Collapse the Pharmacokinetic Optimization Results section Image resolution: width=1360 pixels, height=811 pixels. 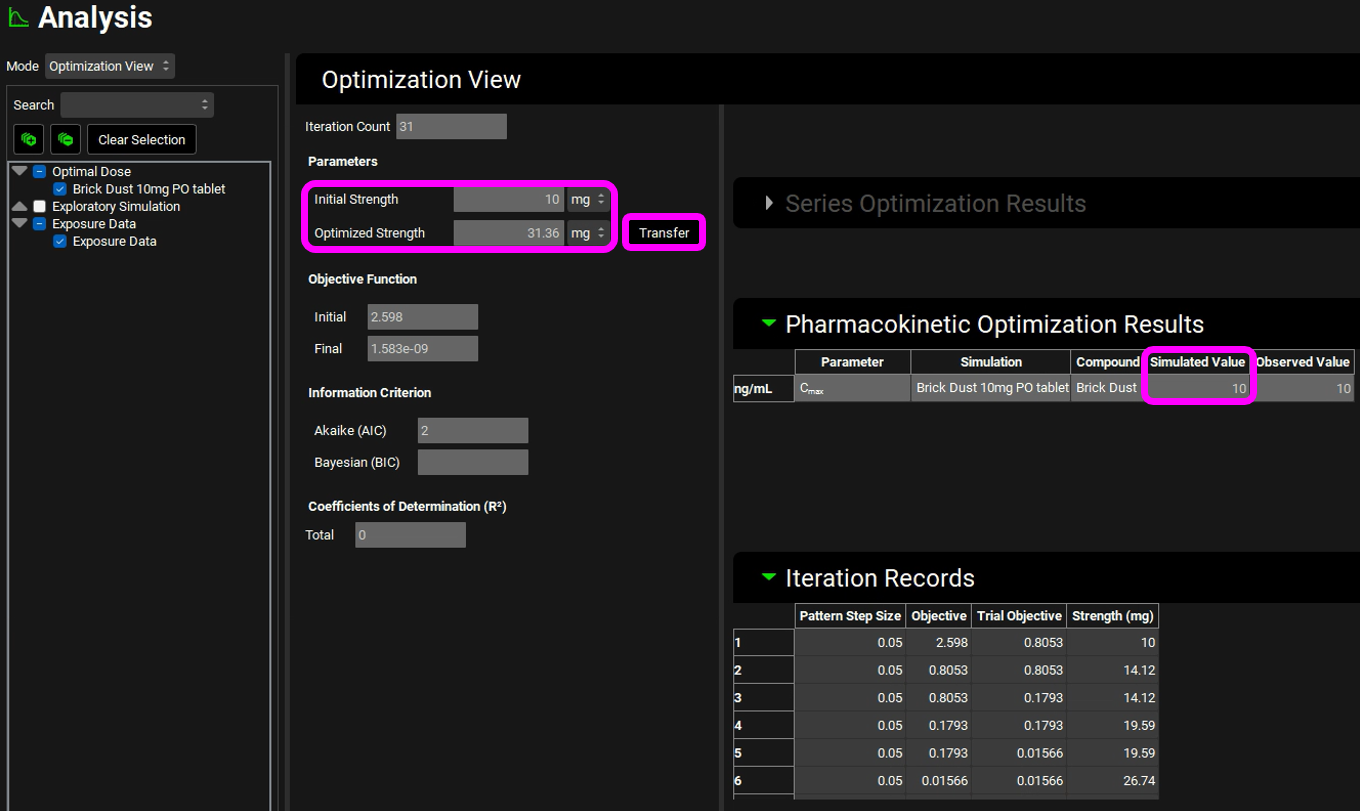pyautogui.click(x=768, y=324)
